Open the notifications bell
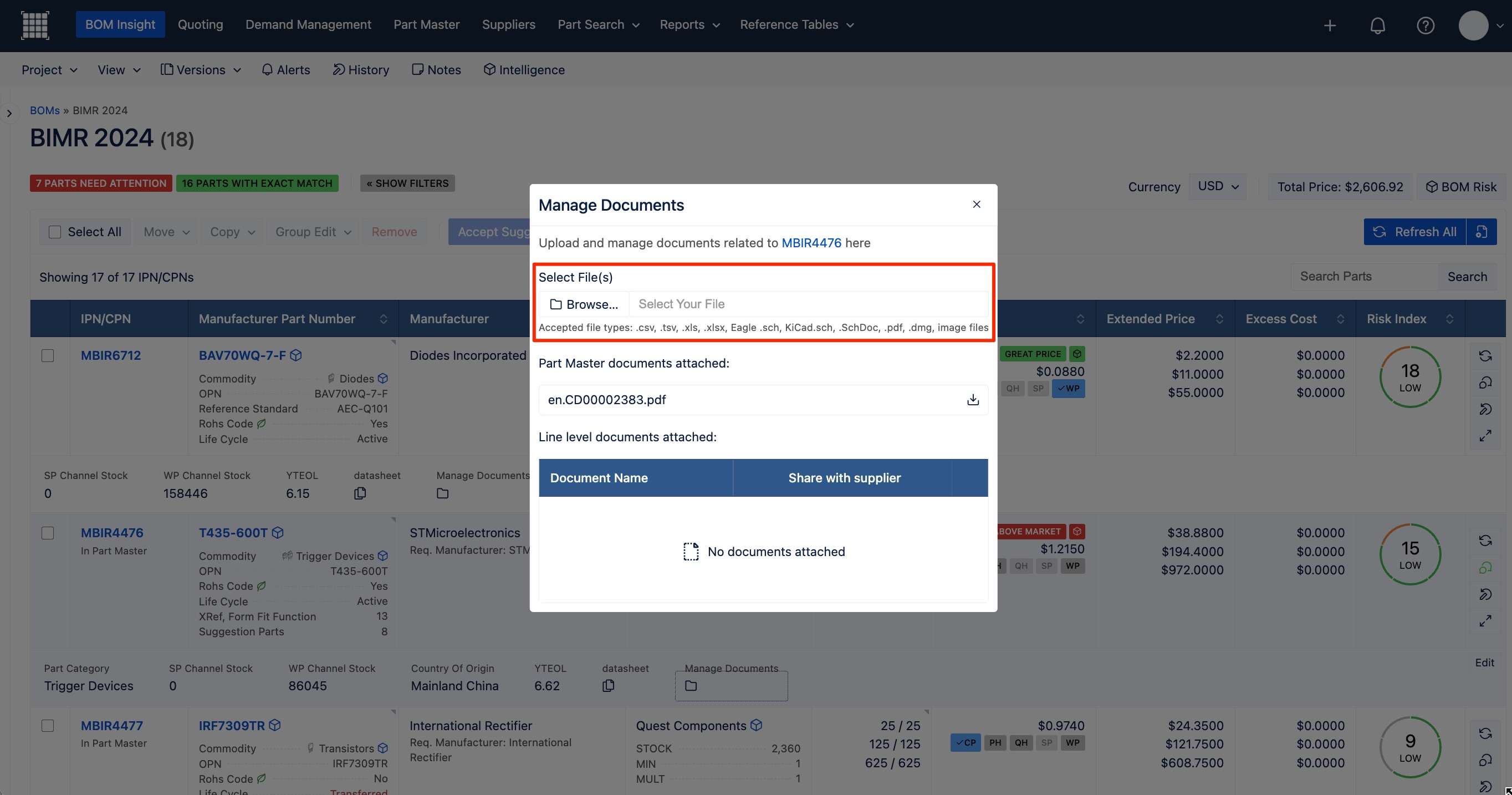Image resolution: width=1512 pixels, height=795 pixels. click(x=1377, y=26)
